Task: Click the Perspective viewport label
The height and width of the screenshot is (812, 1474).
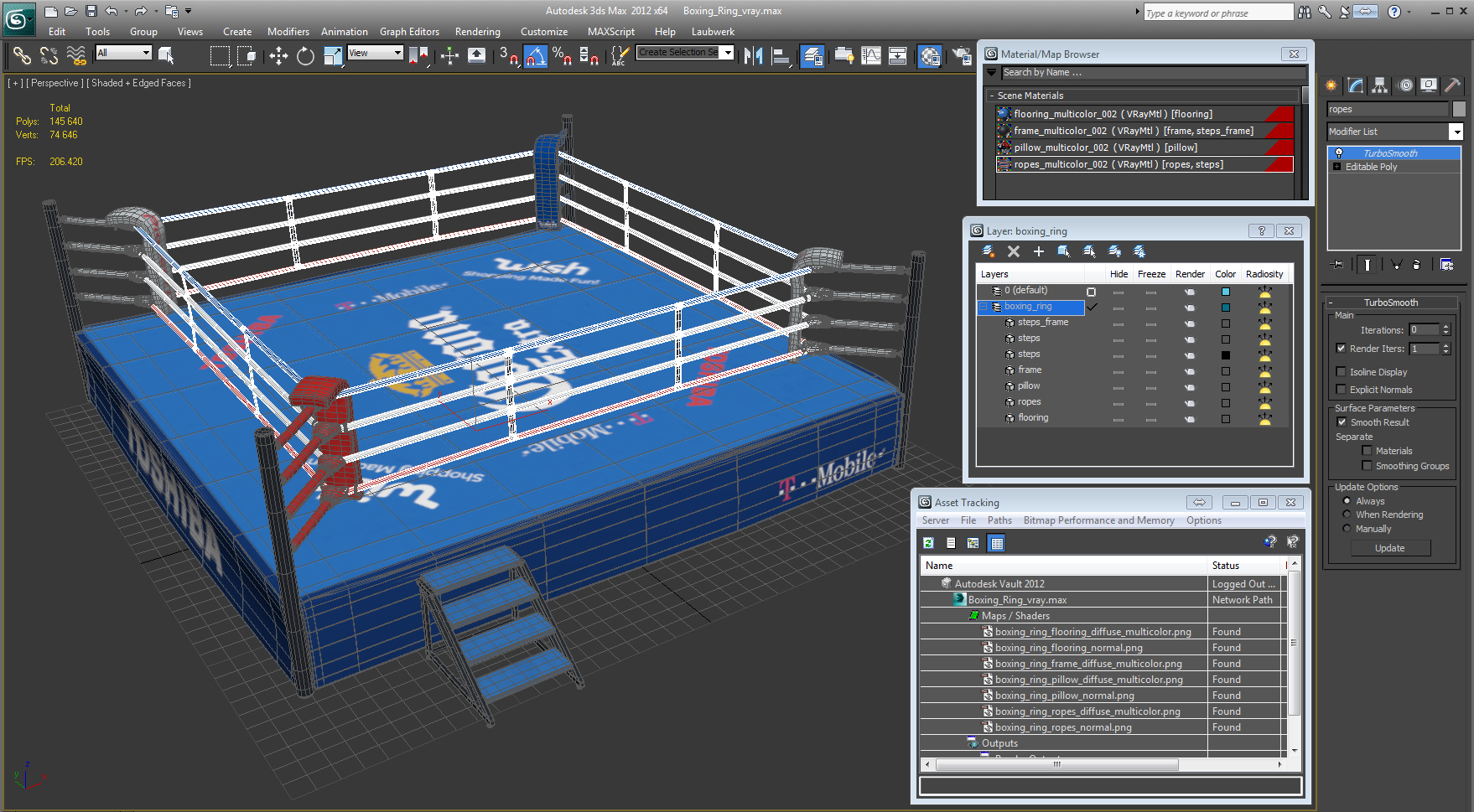Action: pyautogui.click(x=55, y=83)
